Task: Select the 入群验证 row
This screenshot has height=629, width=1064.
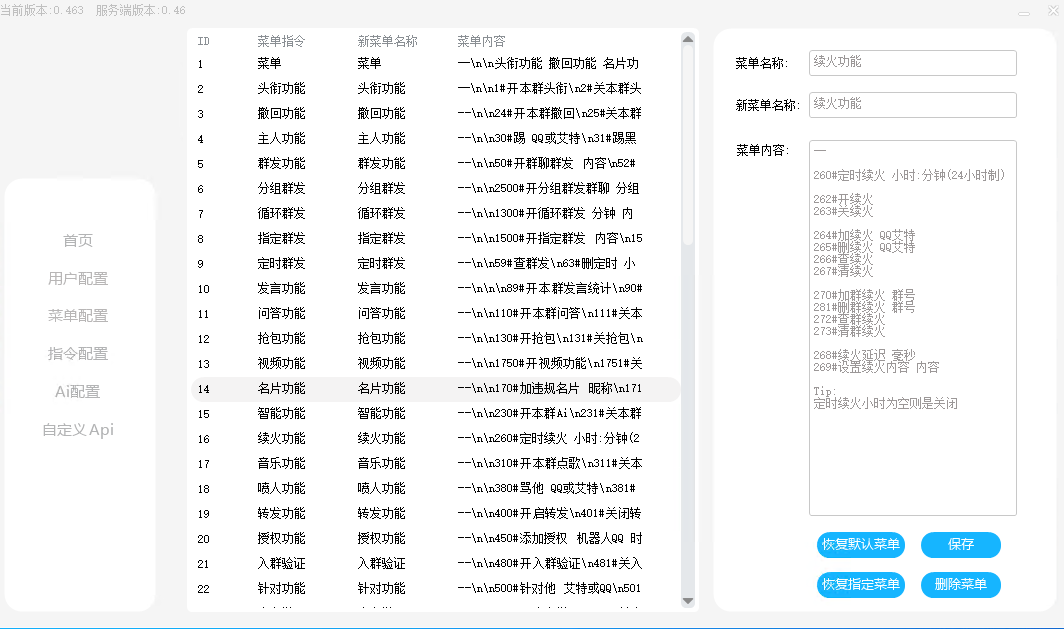Action: click(436, 565)
